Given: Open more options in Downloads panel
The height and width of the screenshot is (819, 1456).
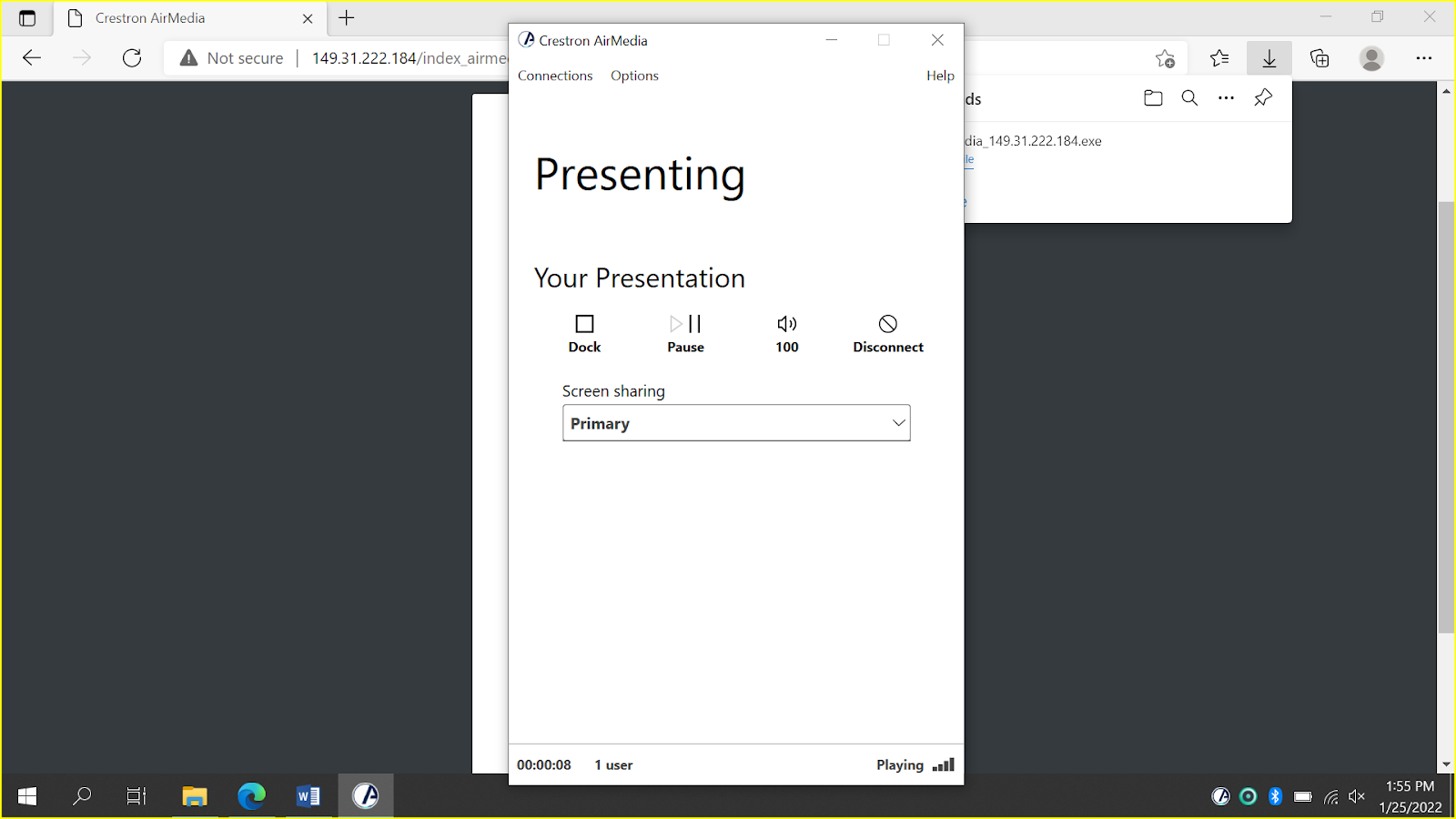Looking at the screenshot, I should click(x=1226, y=98).
